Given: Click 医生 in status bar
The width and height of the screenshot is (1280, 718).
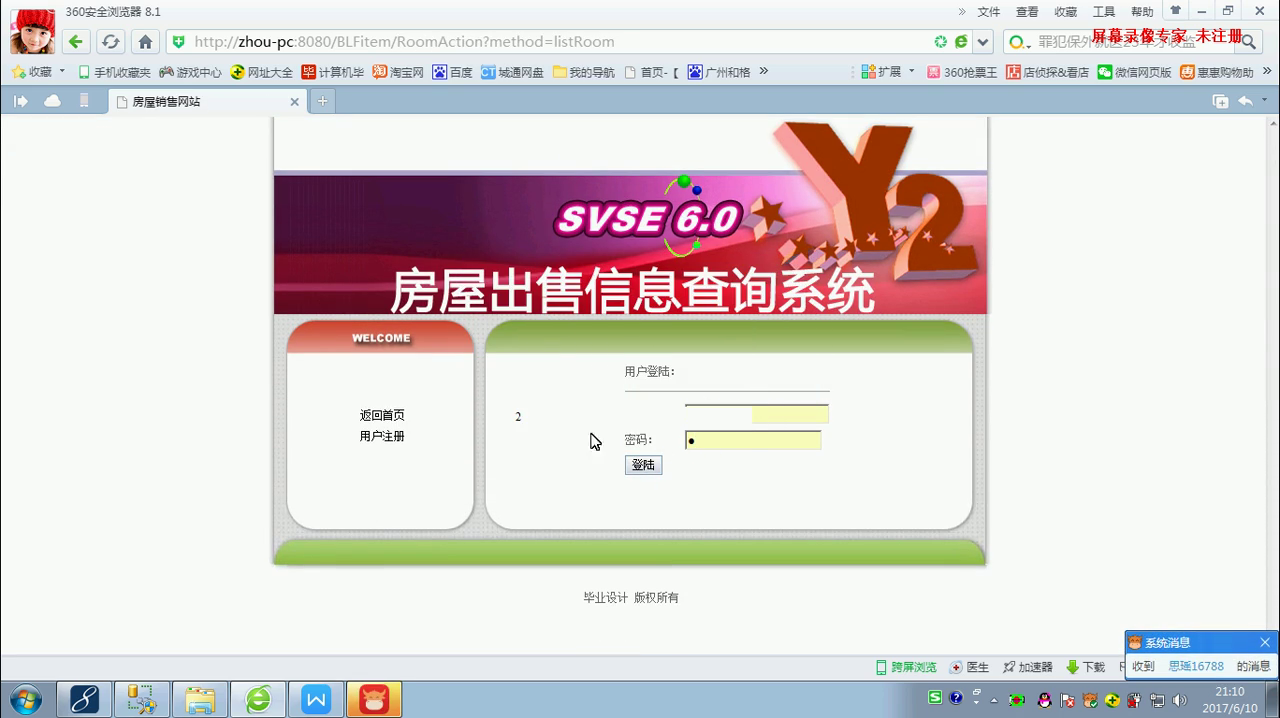Looking at the screenshot, I should coord(970,667).
